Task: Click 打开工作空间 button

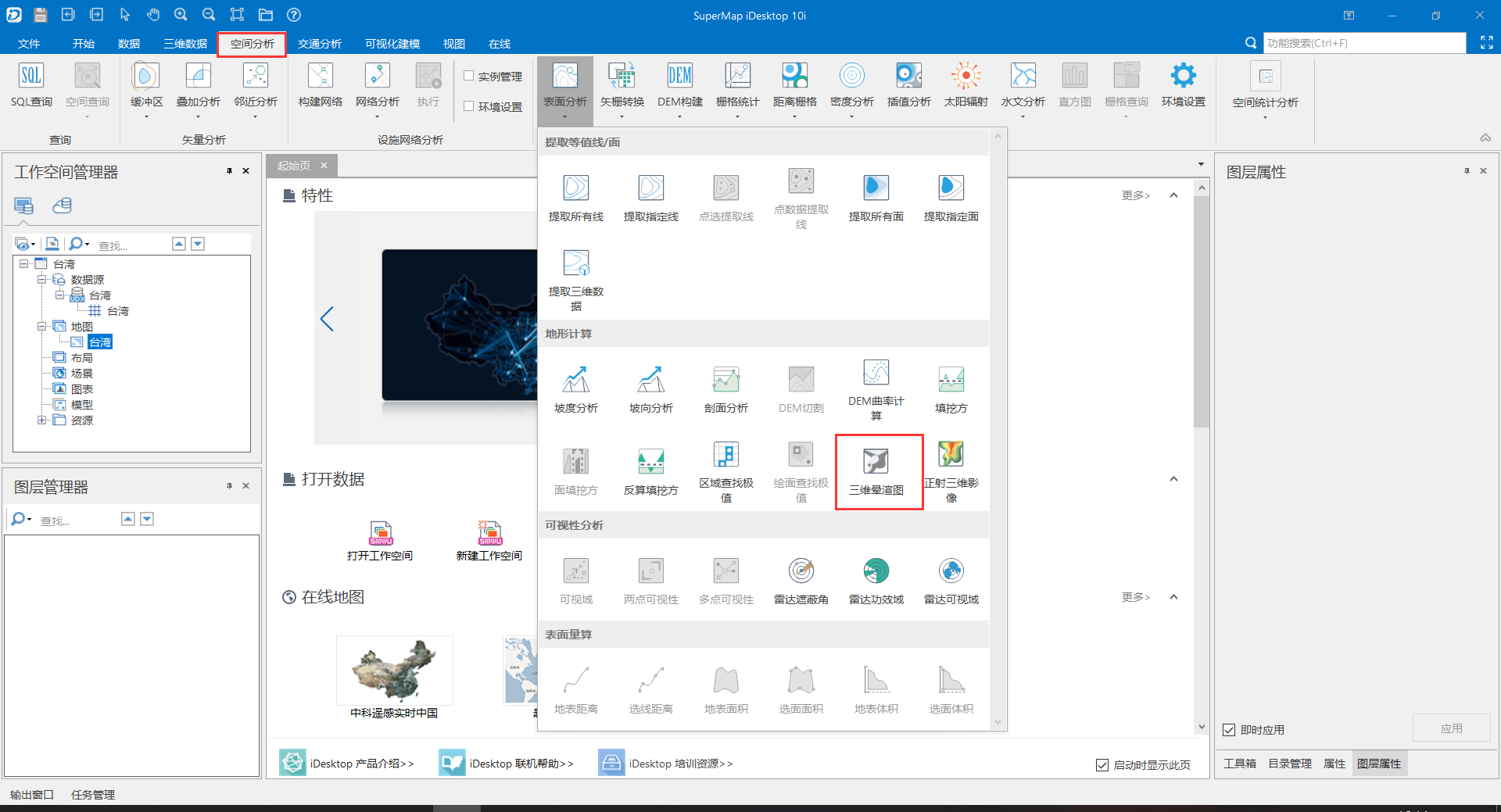Action: pyautogui.click(x=380, y=541)
